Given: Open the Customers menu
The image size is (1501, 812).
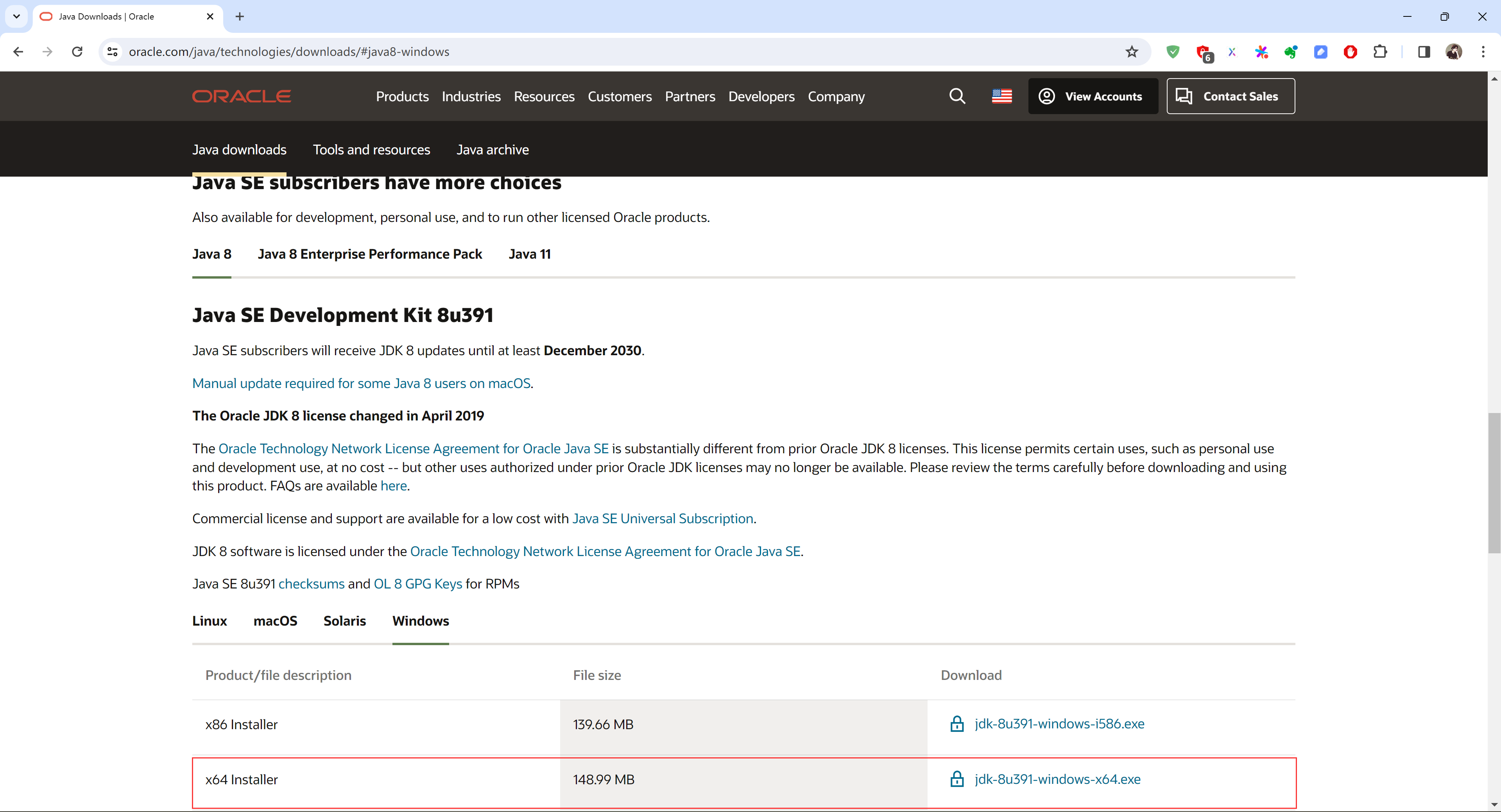Looking at the screenshot, I should 620,97.
